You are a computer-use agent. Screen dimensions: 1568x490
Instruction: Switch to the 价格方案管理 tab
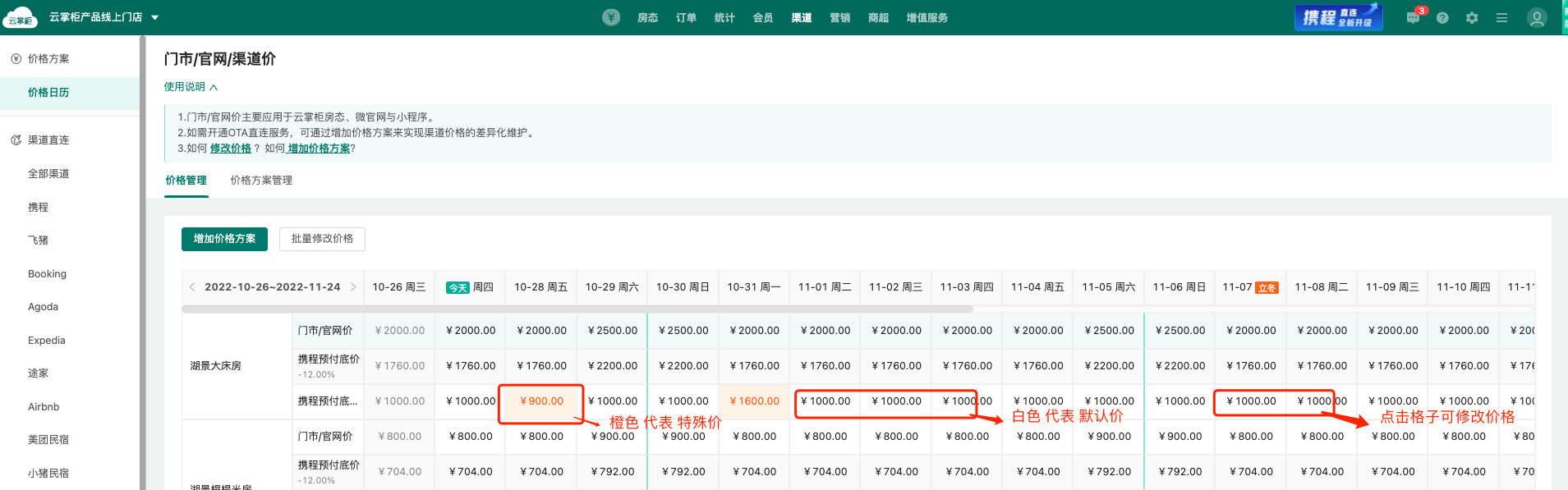click(x=261, y=181)
